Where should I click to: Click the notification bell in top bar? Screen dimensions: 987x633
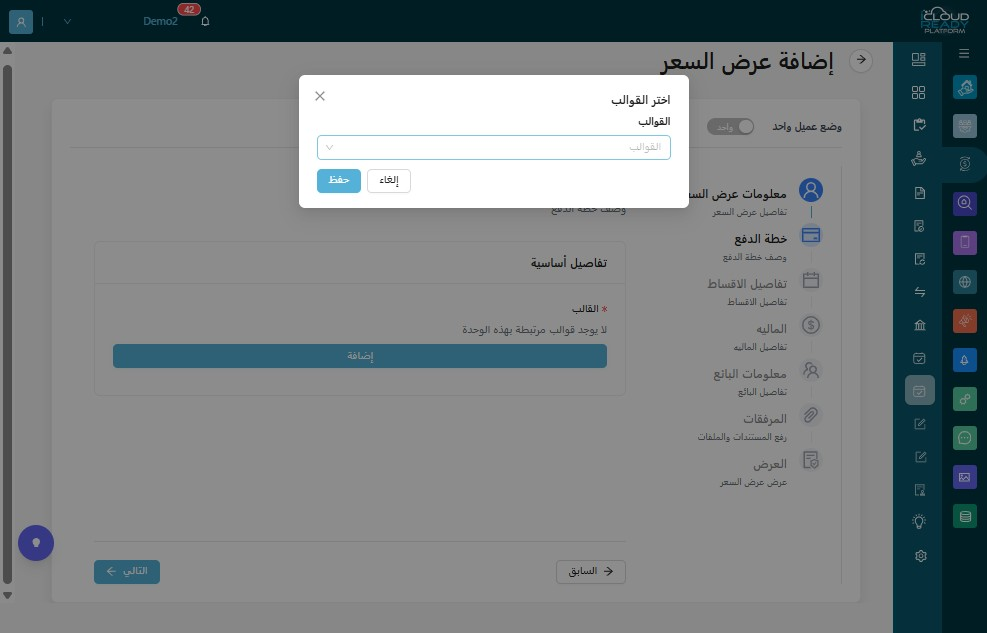205,21
